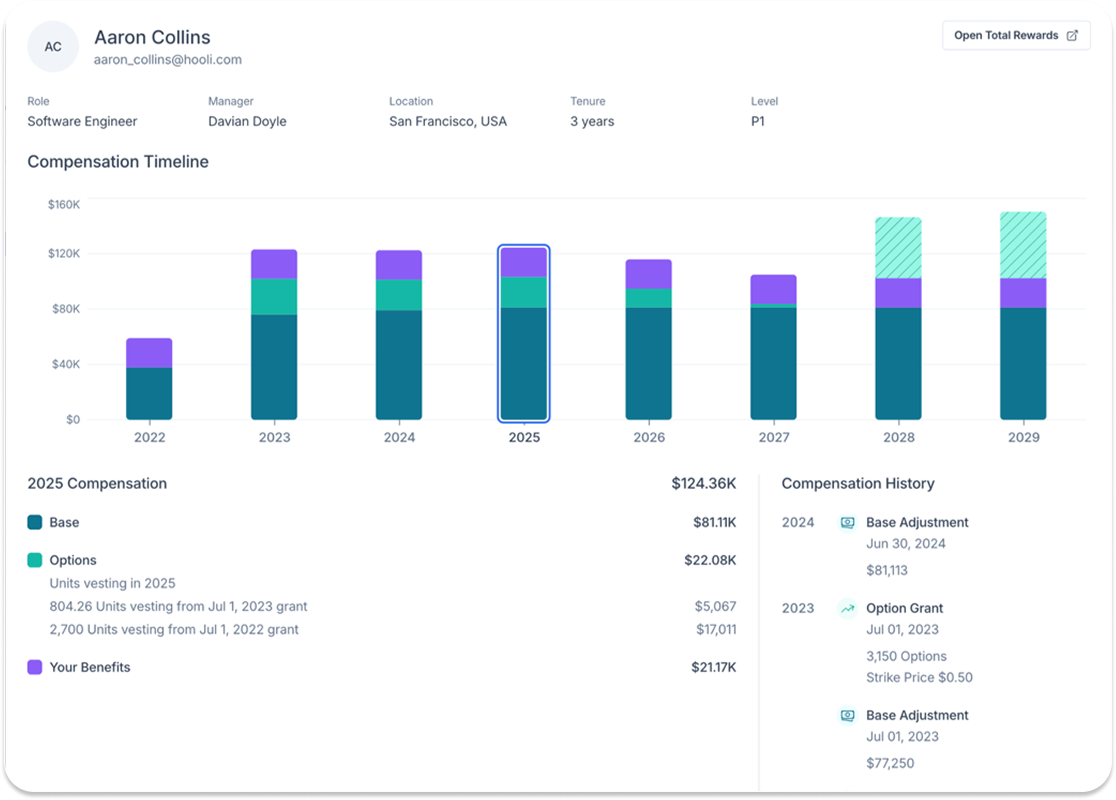1116x800 pixels.
Task: Click the Jun 30, 2024 history date
Action: pos(906,544)
